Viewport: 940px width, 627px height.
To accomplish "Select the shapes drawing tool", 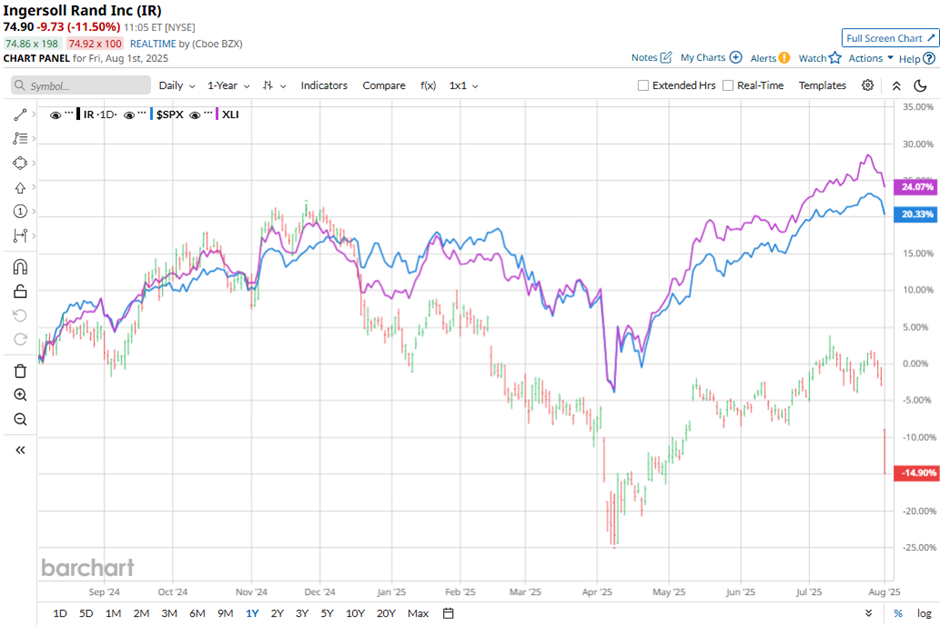I will 20,163.
